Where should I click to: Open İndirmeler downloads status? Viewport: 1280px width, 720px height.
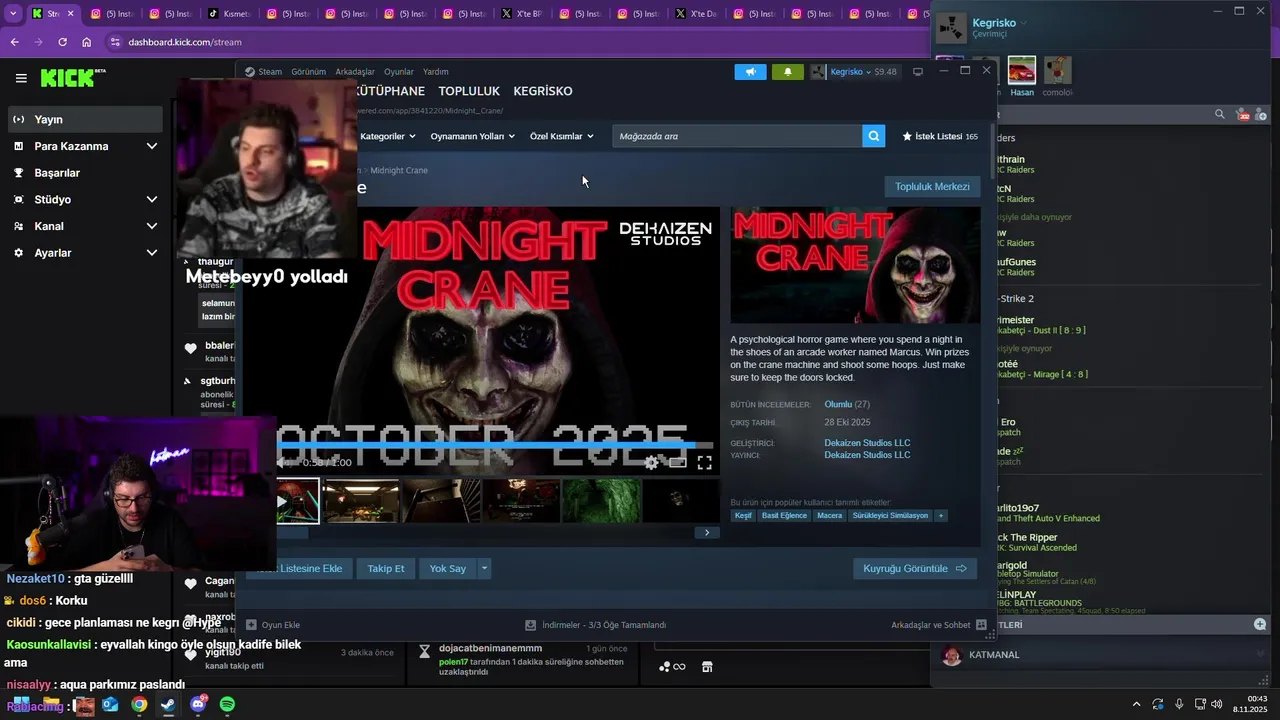(x=596, y=625)
